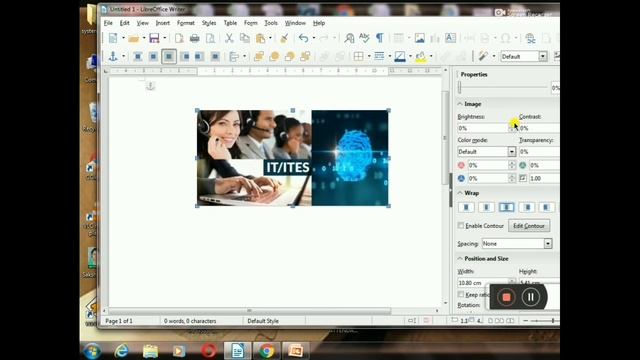
Task: Click the Back One icon
Action: [x=290, y=56]
